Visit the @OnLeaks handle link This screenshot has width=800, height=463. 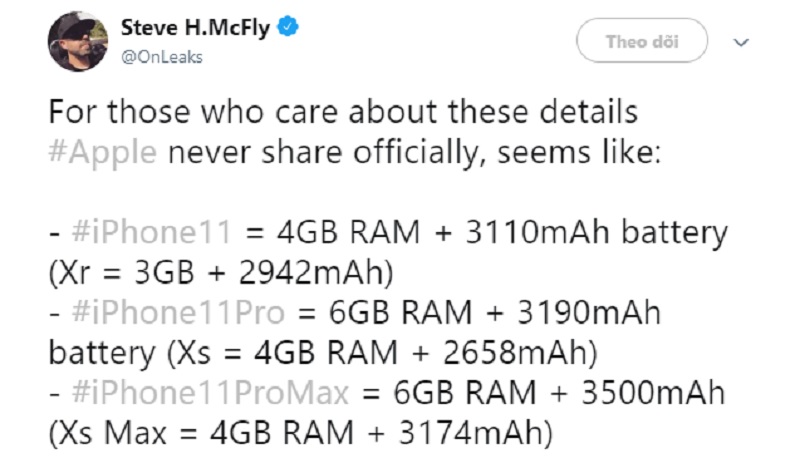click(162, 57)
